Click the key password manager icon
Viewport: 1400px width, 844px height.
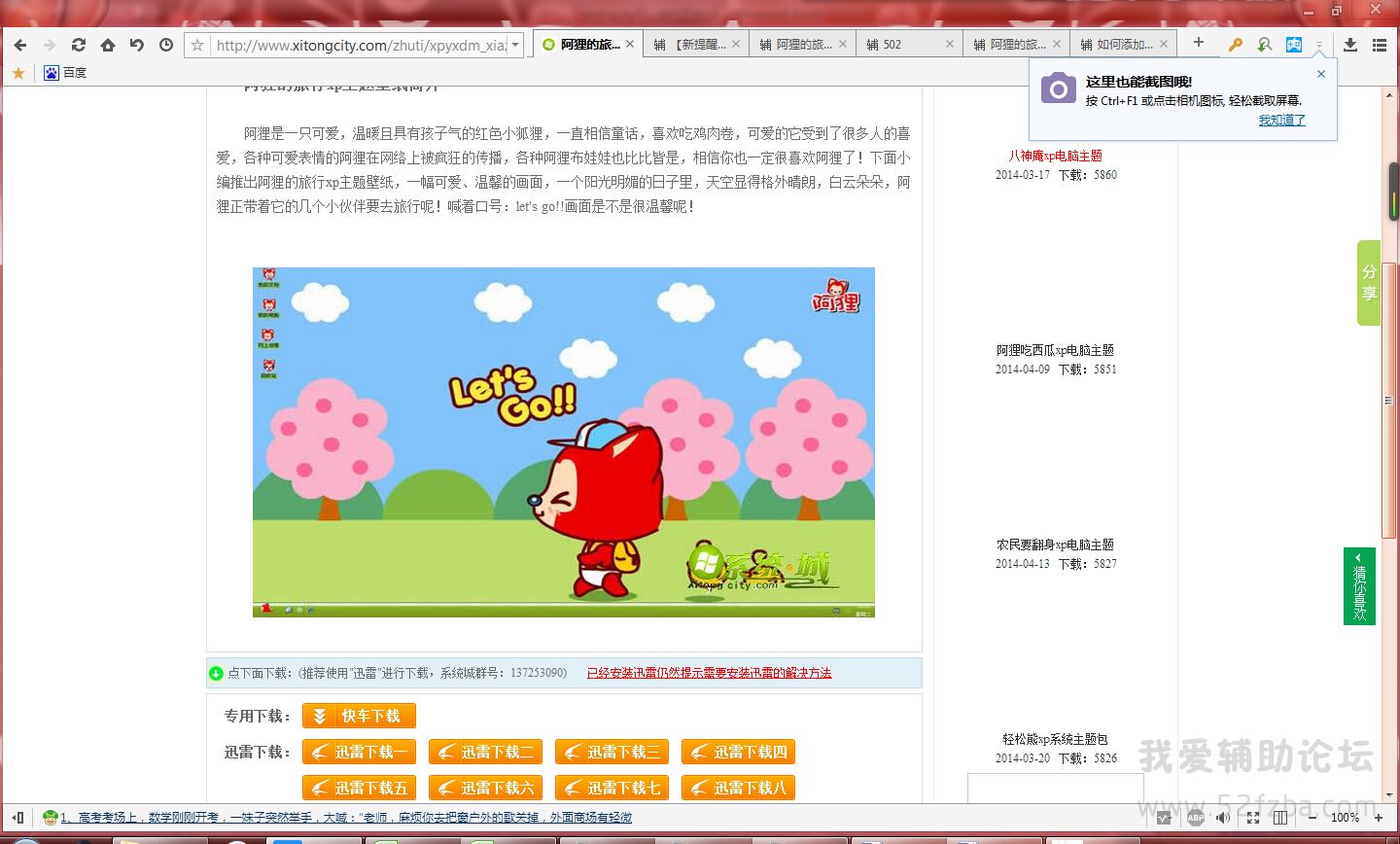point(1235,45)
